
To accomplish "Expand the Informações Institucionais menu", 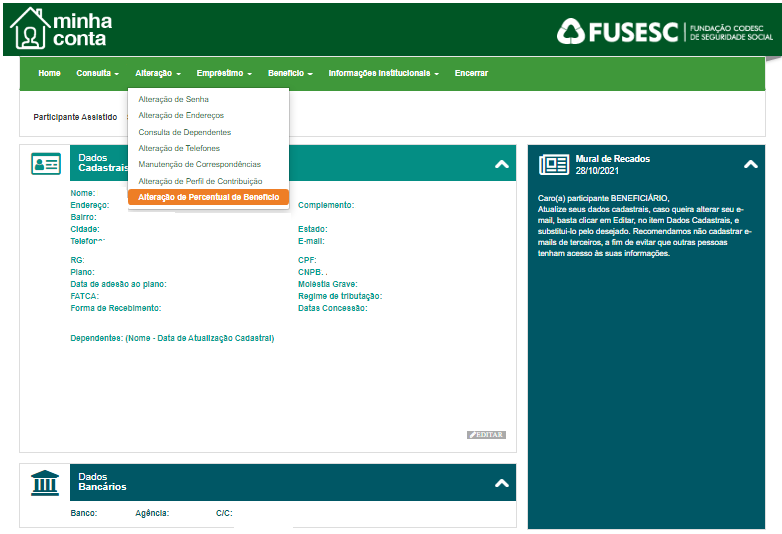I will point(384,74).
